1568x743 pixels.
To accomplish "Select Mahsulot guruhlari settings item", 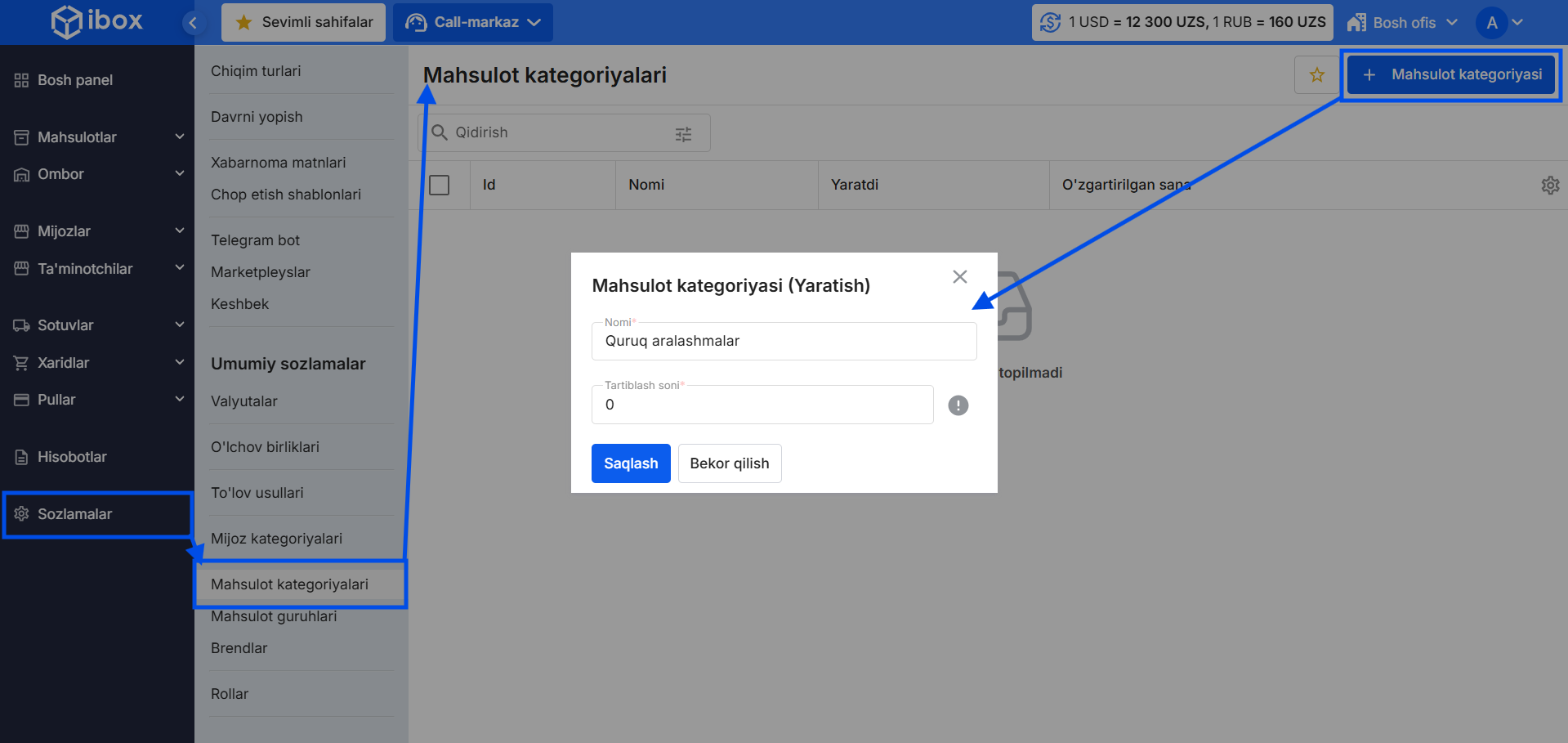I will [274, 616].
